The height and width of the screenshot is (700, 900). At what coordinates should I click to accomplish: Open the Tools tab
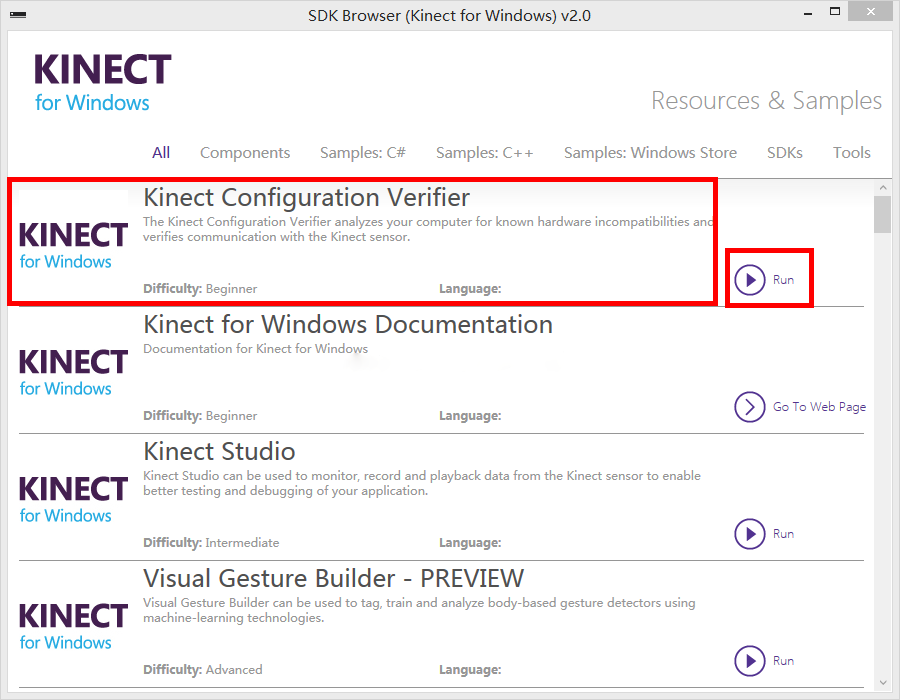(852, 153)
